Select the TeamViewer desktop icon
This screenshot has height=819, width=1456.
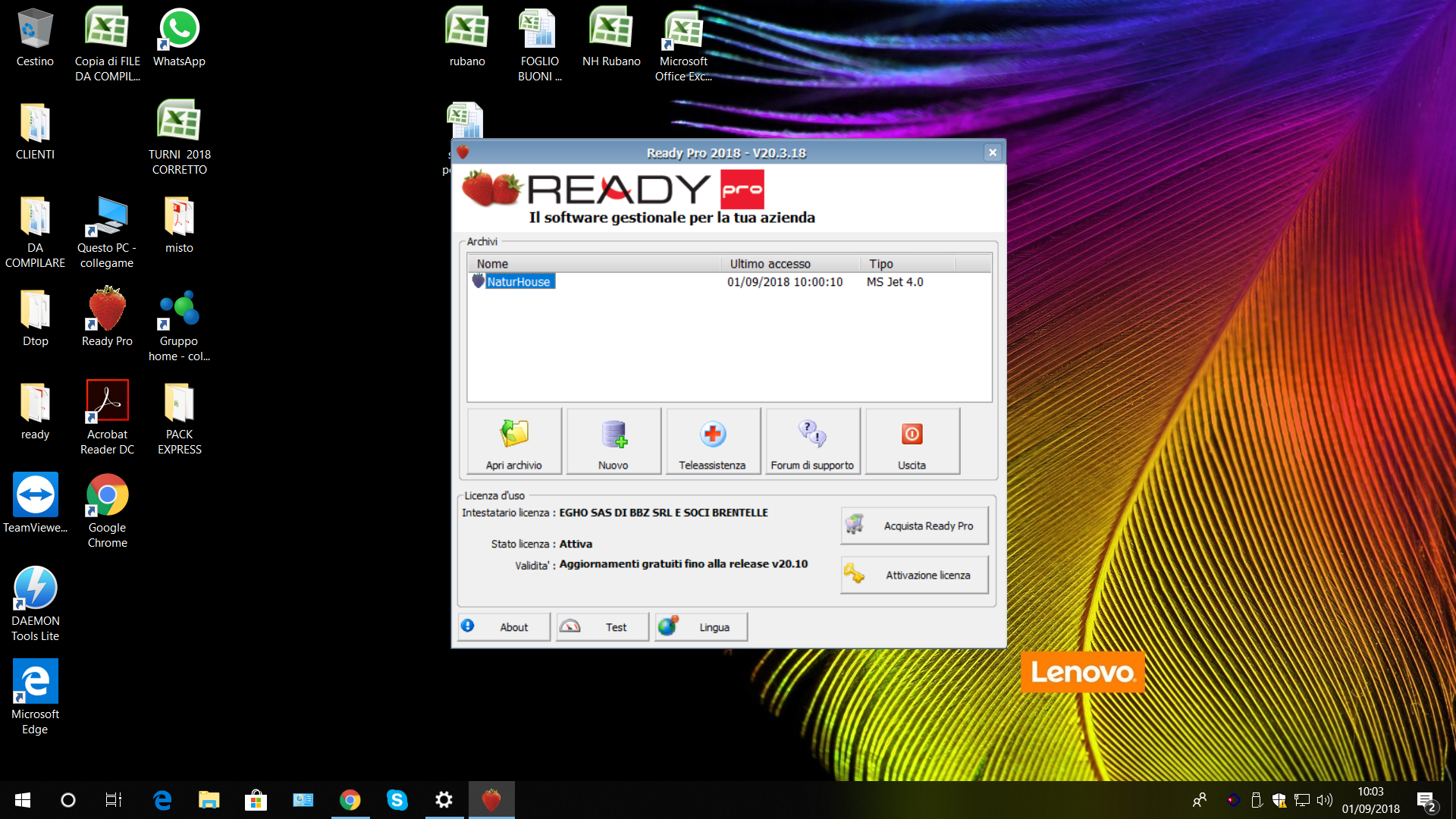35,504
